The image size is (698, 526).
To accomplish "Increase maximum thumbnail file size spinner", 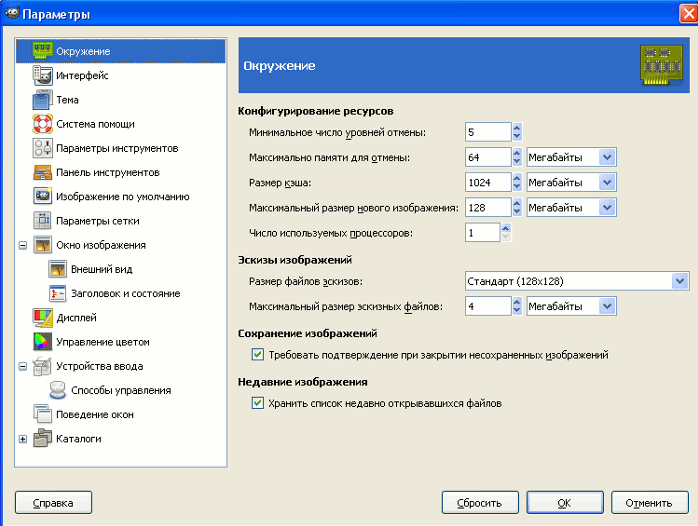I will pyautogui.click(x=517, y=302).
